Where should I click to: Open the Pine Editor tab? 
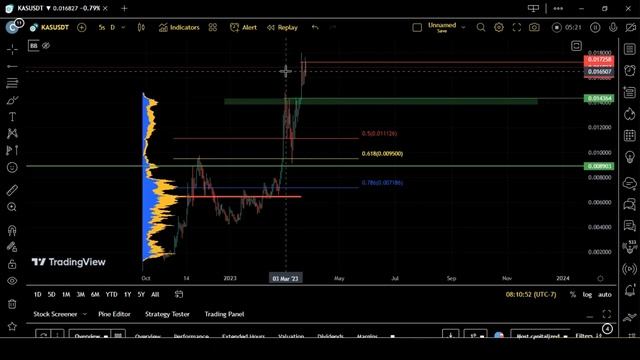114,314
